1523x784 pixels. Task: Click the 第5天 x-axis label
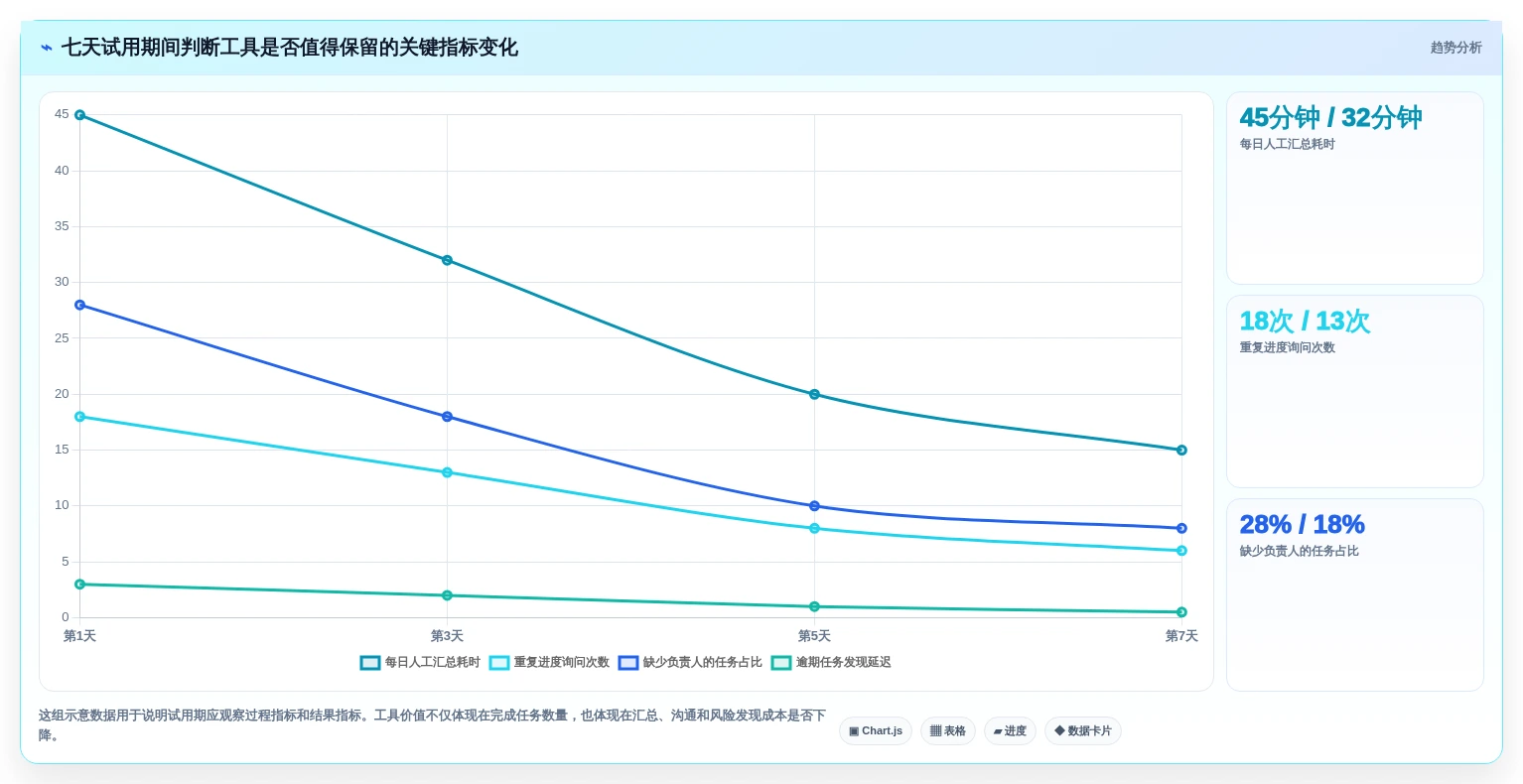[814, 636]
